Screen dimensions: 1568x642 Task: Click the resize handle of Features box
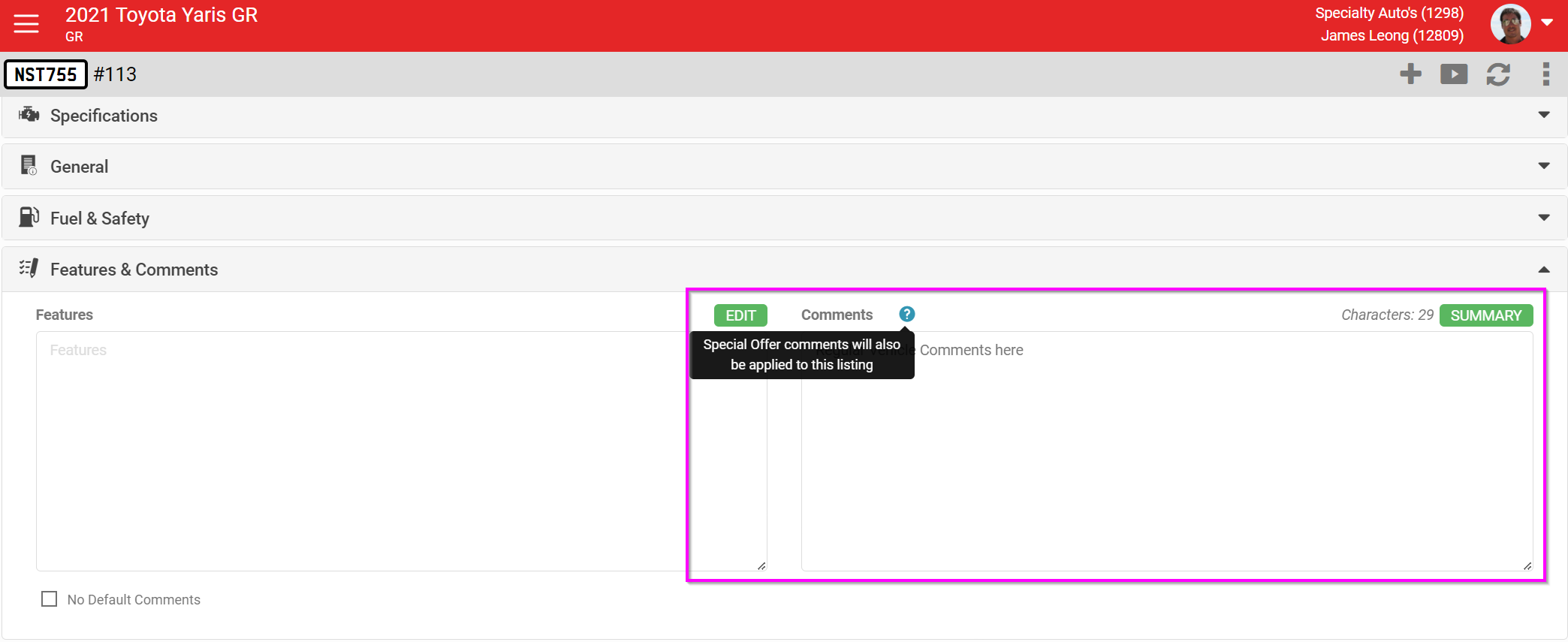click(761, 565)
